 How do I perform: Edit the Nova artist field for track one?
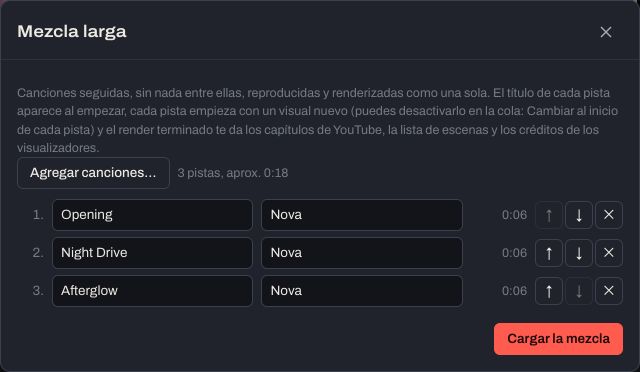pyautogui.click(x=362, y=215)
